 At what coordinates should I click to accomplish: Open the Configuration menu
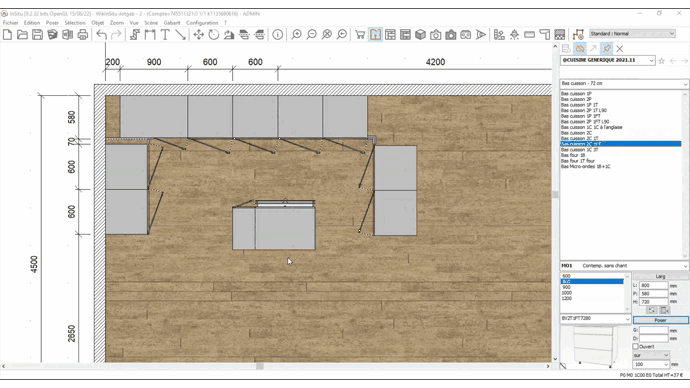(x=202, y=23)
